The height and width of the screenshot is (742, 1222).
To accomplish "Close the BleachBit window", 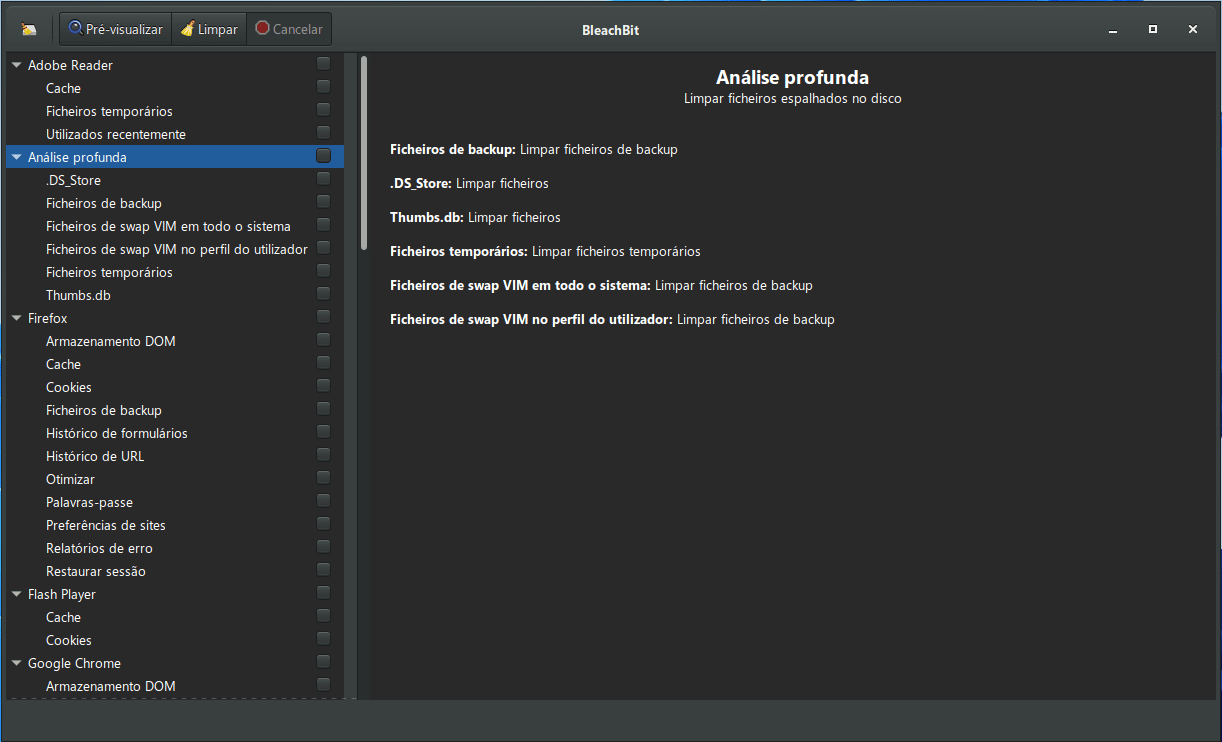I will coord(1193,30).
